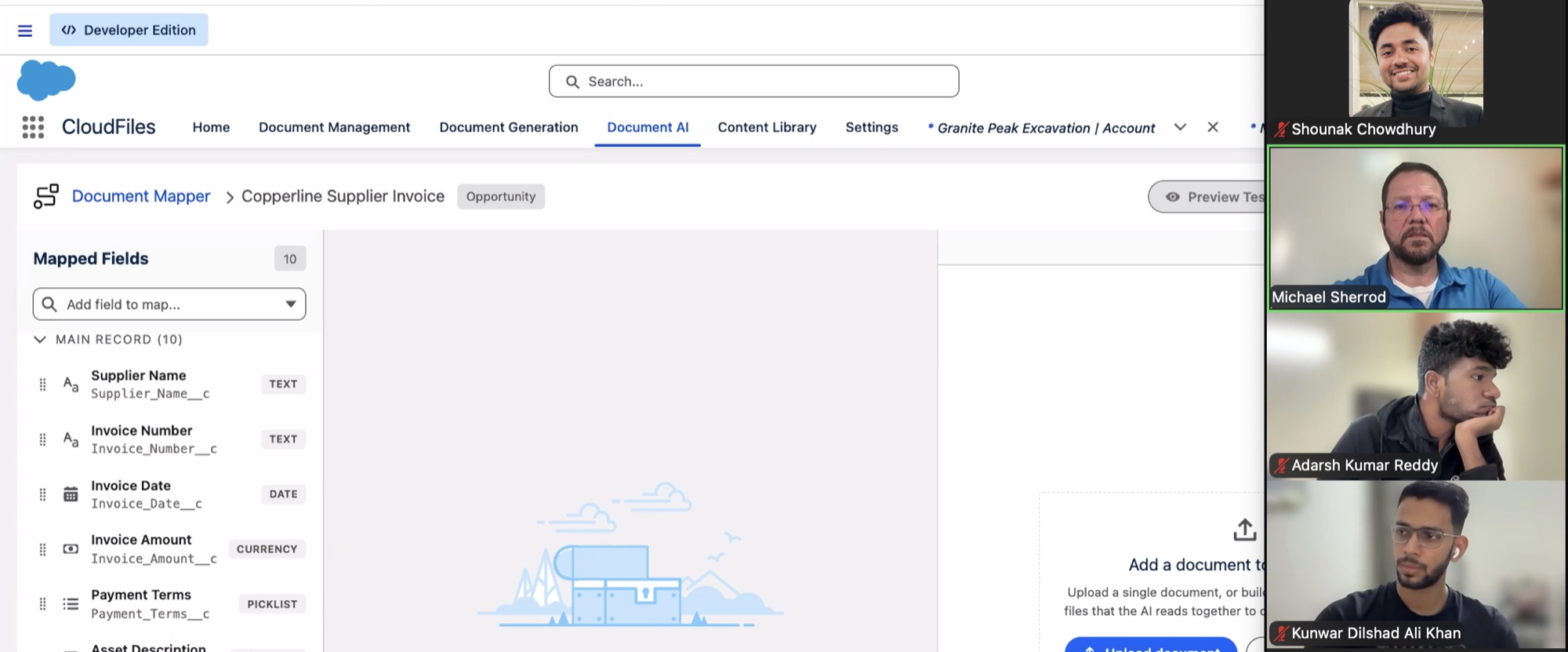1568x652 pixels.
Task: Click Shounak Chowdhury's muted microphone icon
Action: [x=1281, y=129]
